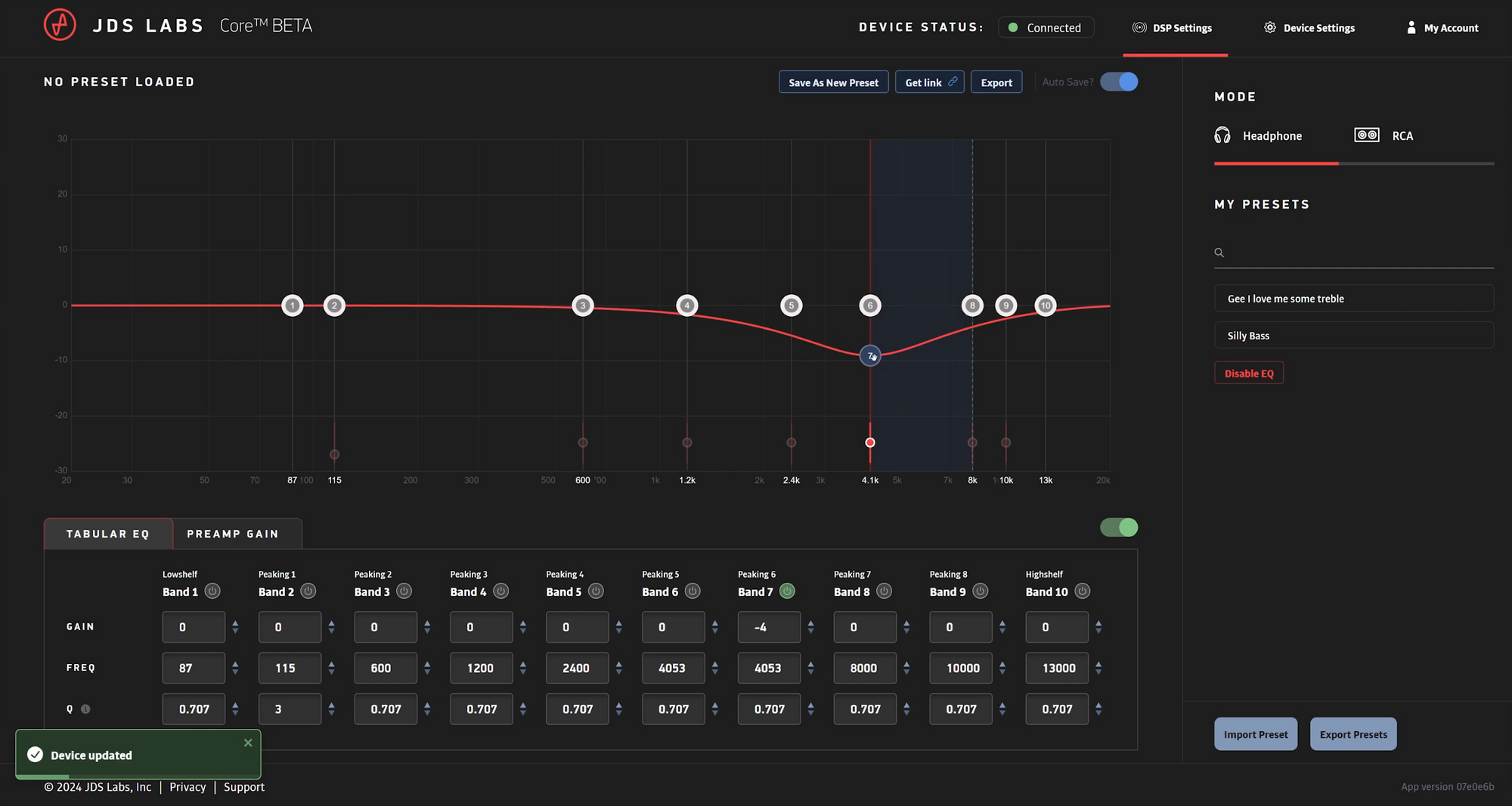Click the Band 7 power icon
The height and width of the screenshot is (806, 1512).
[x=787, y=591]
